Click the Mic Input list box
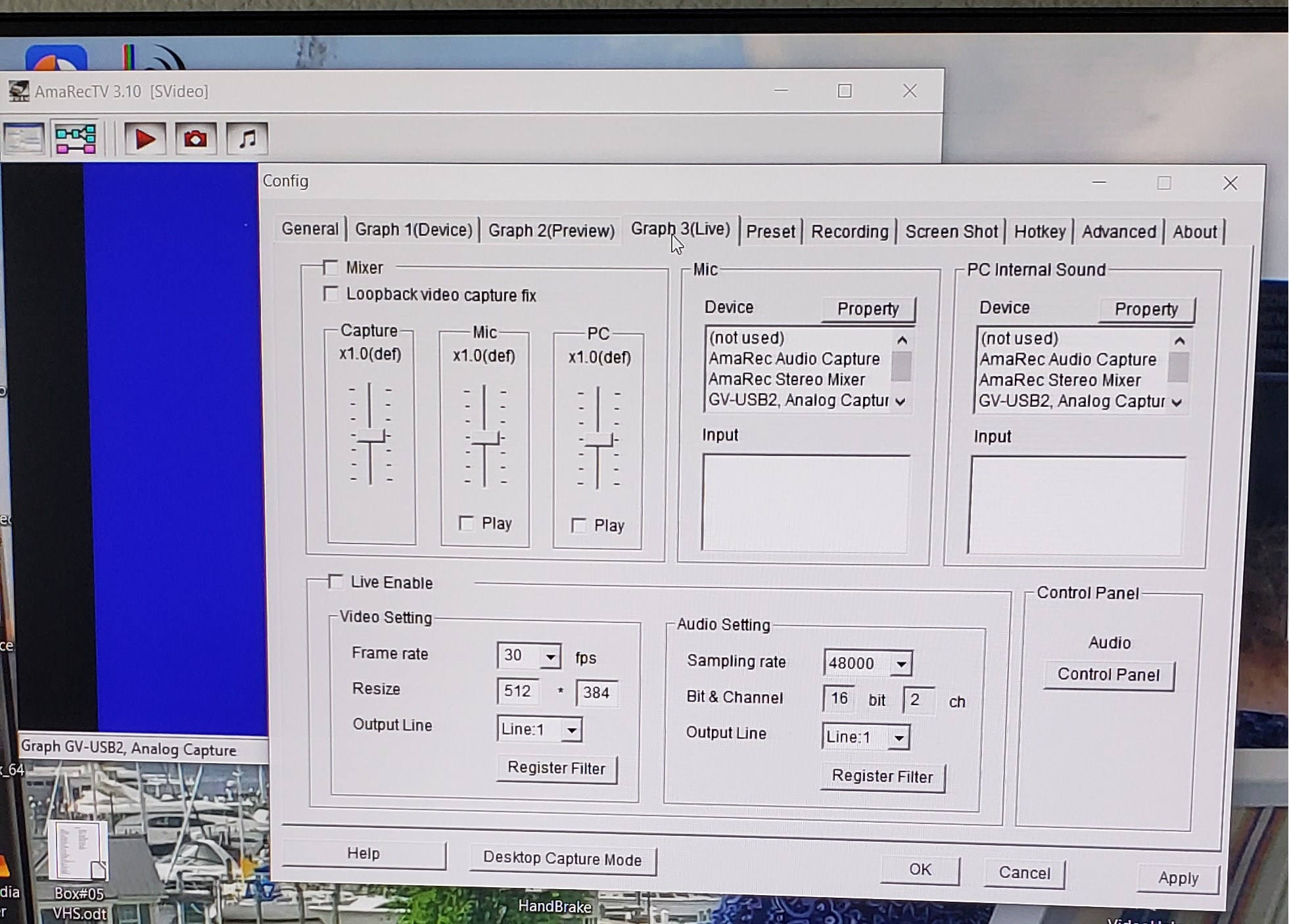 (x=806, y=502)
